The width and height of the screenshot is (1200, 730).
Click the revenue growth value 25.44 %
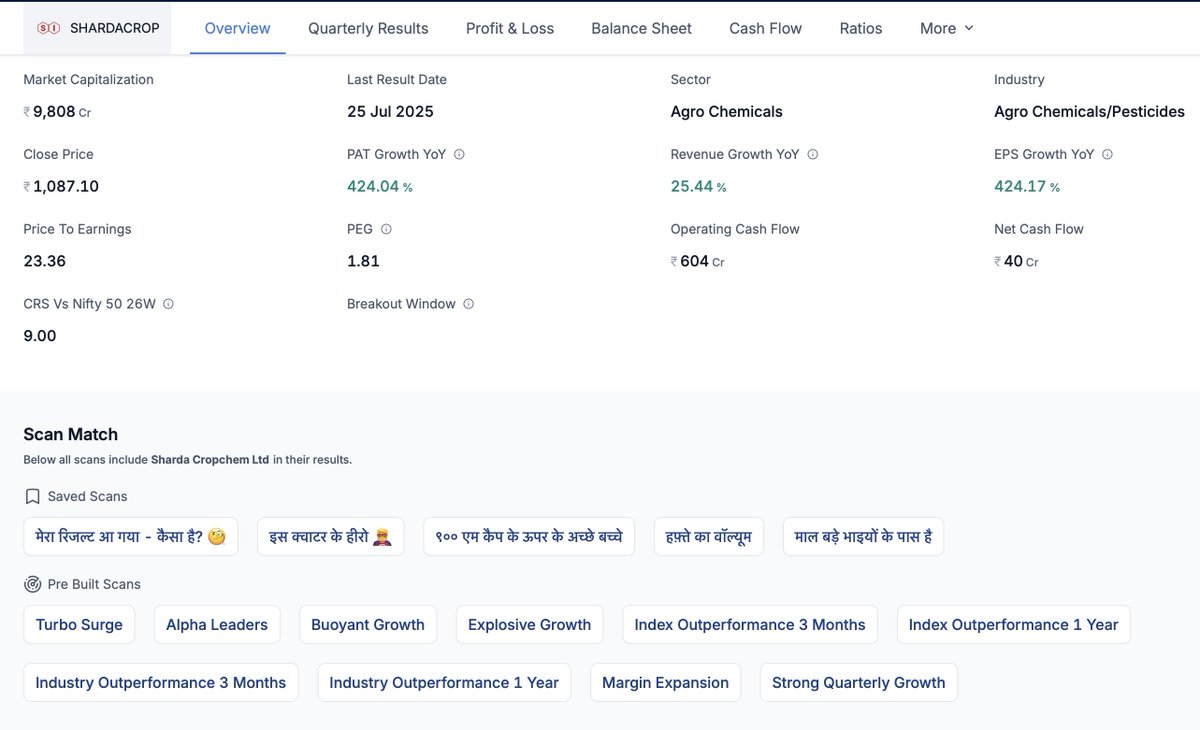click(x=699, y=187)
